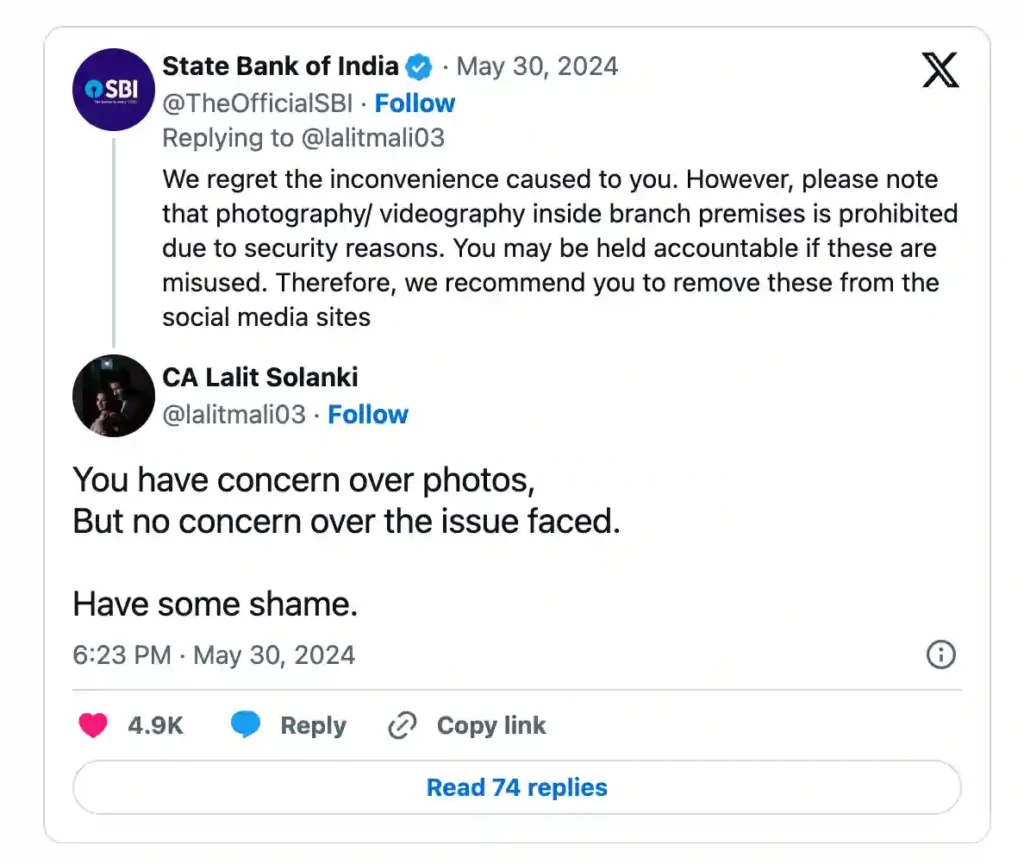Click the pink heart like icon

pos(93,725)
